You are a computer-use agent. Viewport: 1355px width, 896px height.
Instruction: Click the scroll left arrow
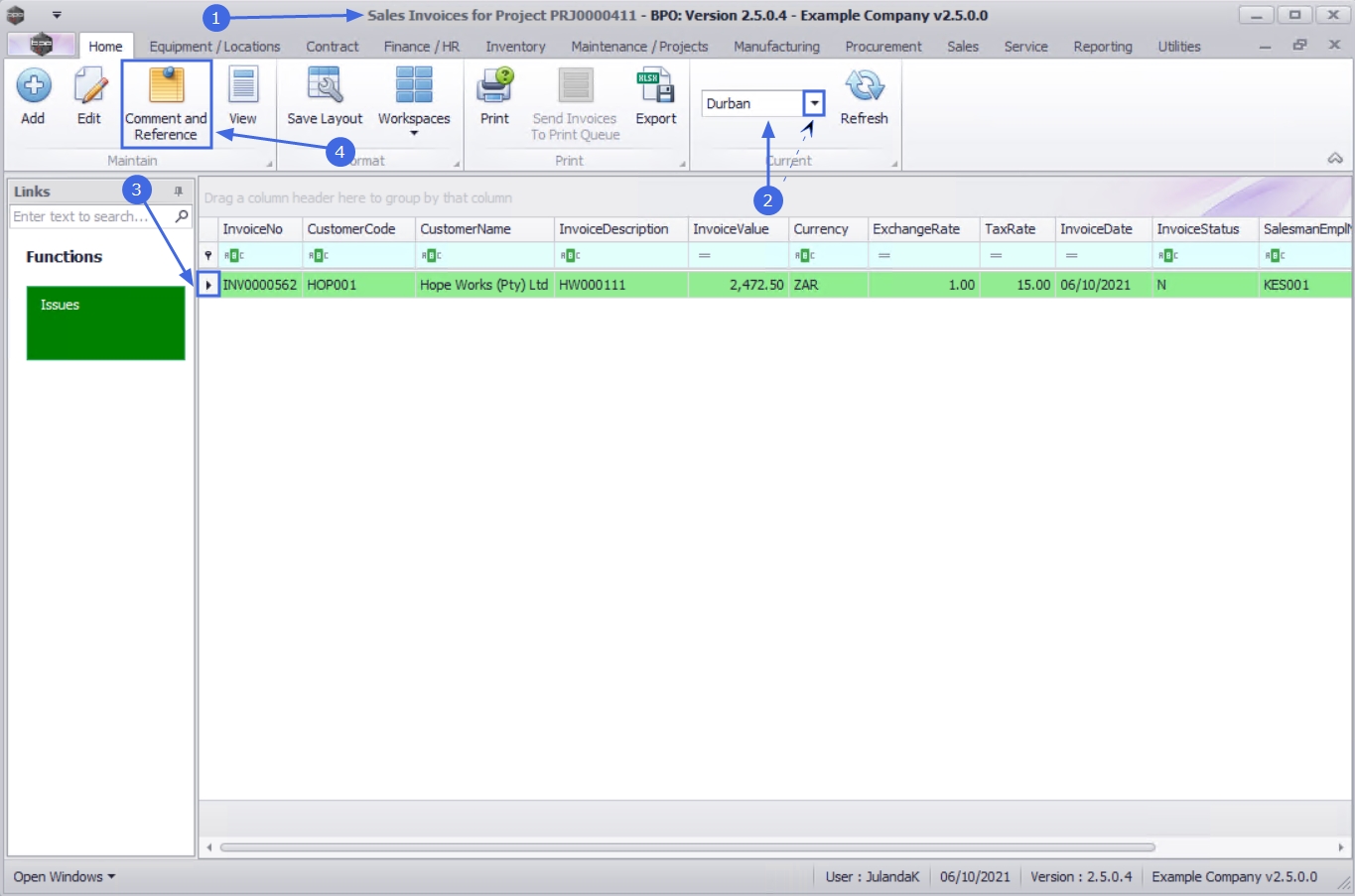click(x=208, y=847)
